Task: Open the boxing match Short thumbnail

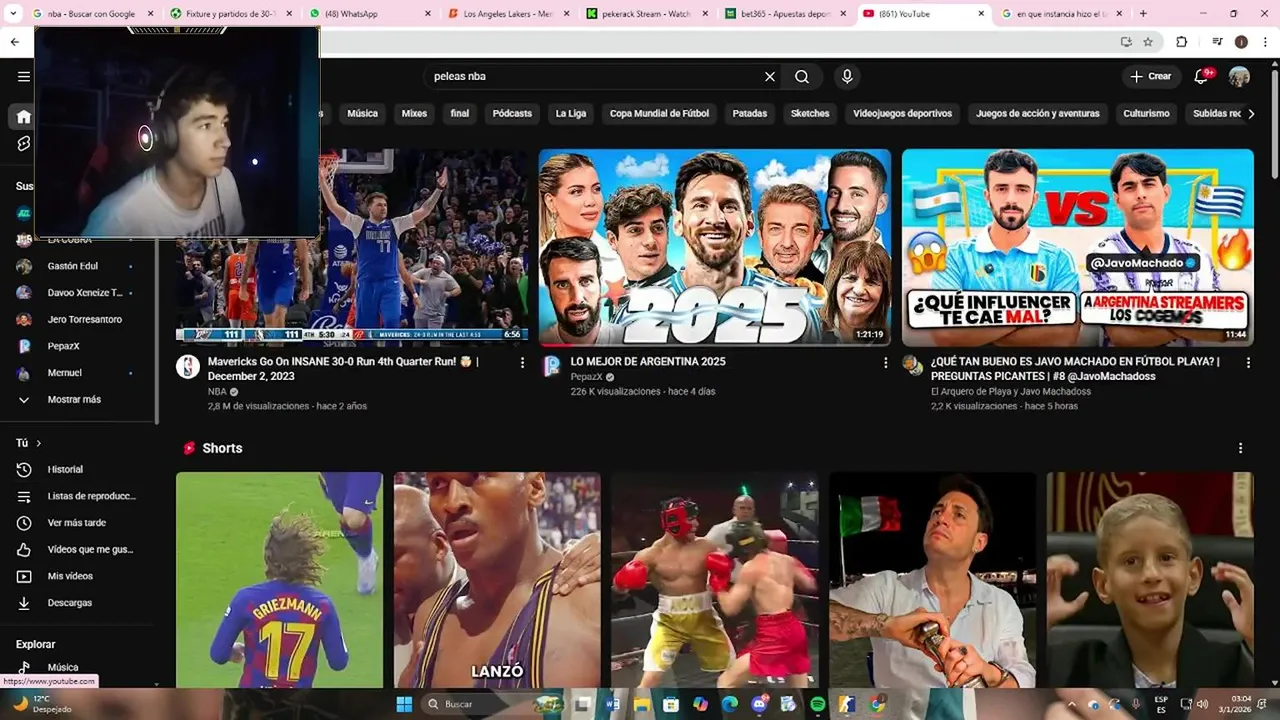Action: coord(715,580)
